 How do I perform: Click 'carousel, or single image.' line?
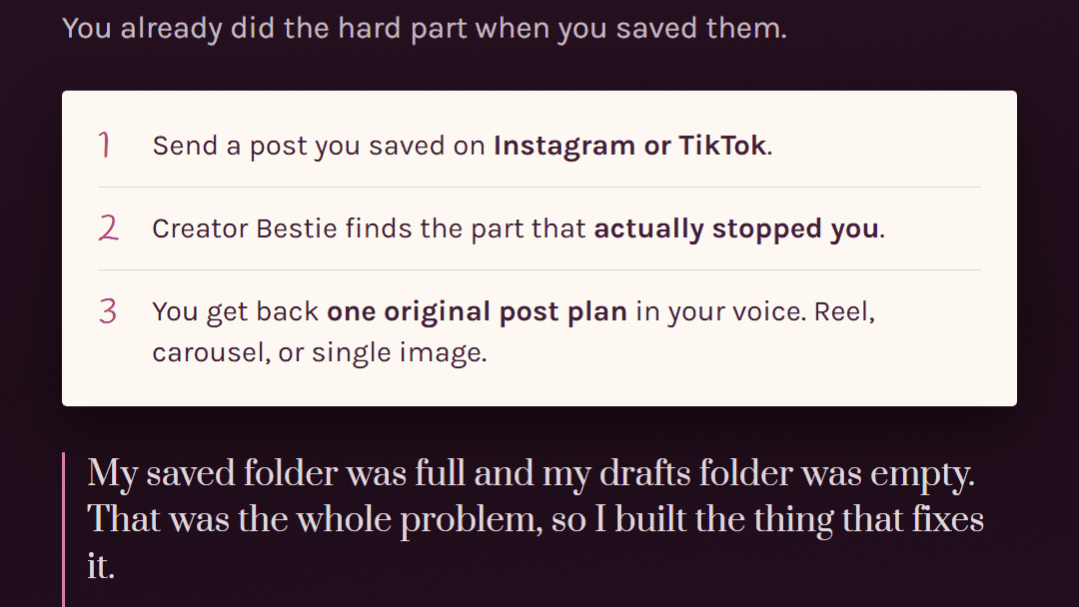click(320, 352)
